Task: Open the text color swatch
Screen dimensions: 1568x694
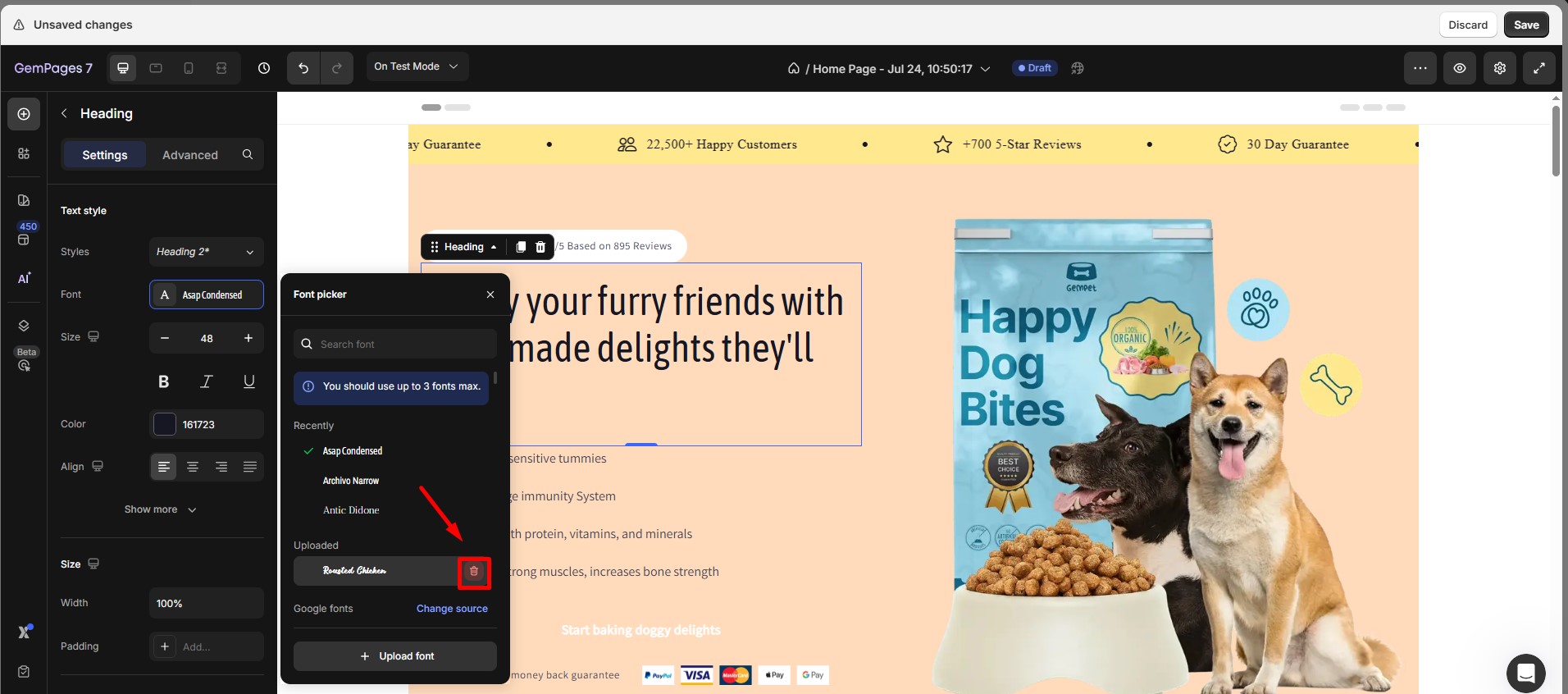Action: [165, 424]
